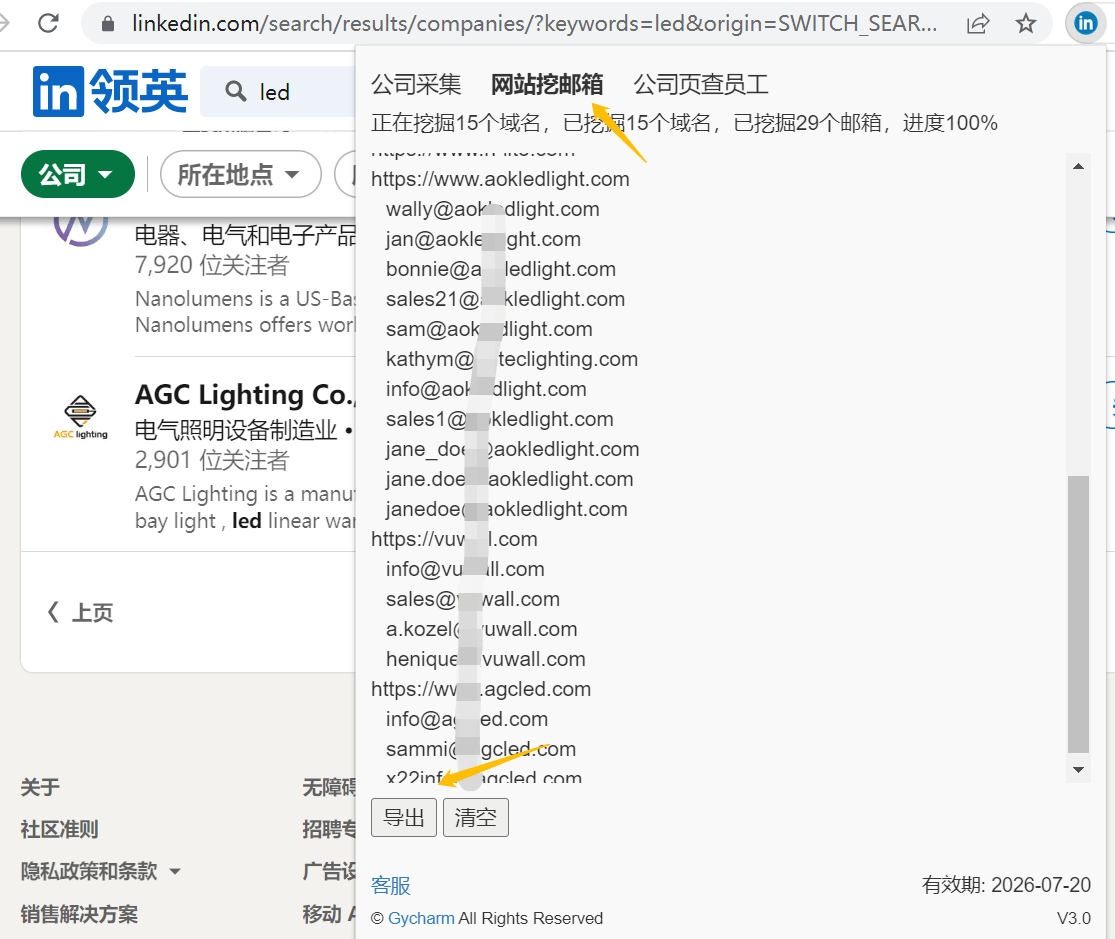Screen dimensions: 1115x939
Task: Open the Gycharm link
Action: click(x=421, y=918)
